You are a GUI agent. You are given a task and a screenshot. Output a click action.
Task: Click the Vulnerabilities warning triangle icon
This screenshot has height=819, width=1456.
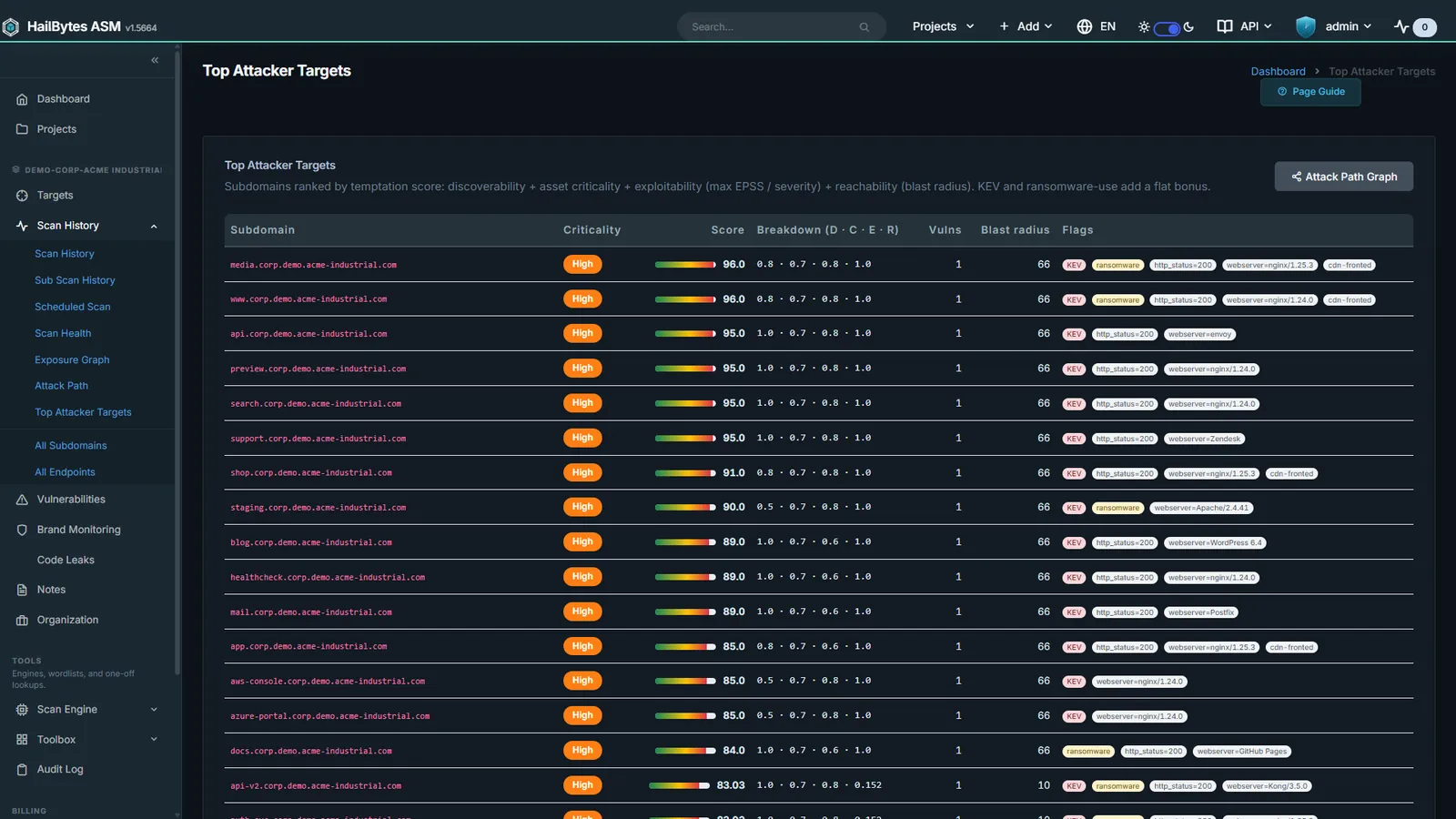tap(22, 500)
